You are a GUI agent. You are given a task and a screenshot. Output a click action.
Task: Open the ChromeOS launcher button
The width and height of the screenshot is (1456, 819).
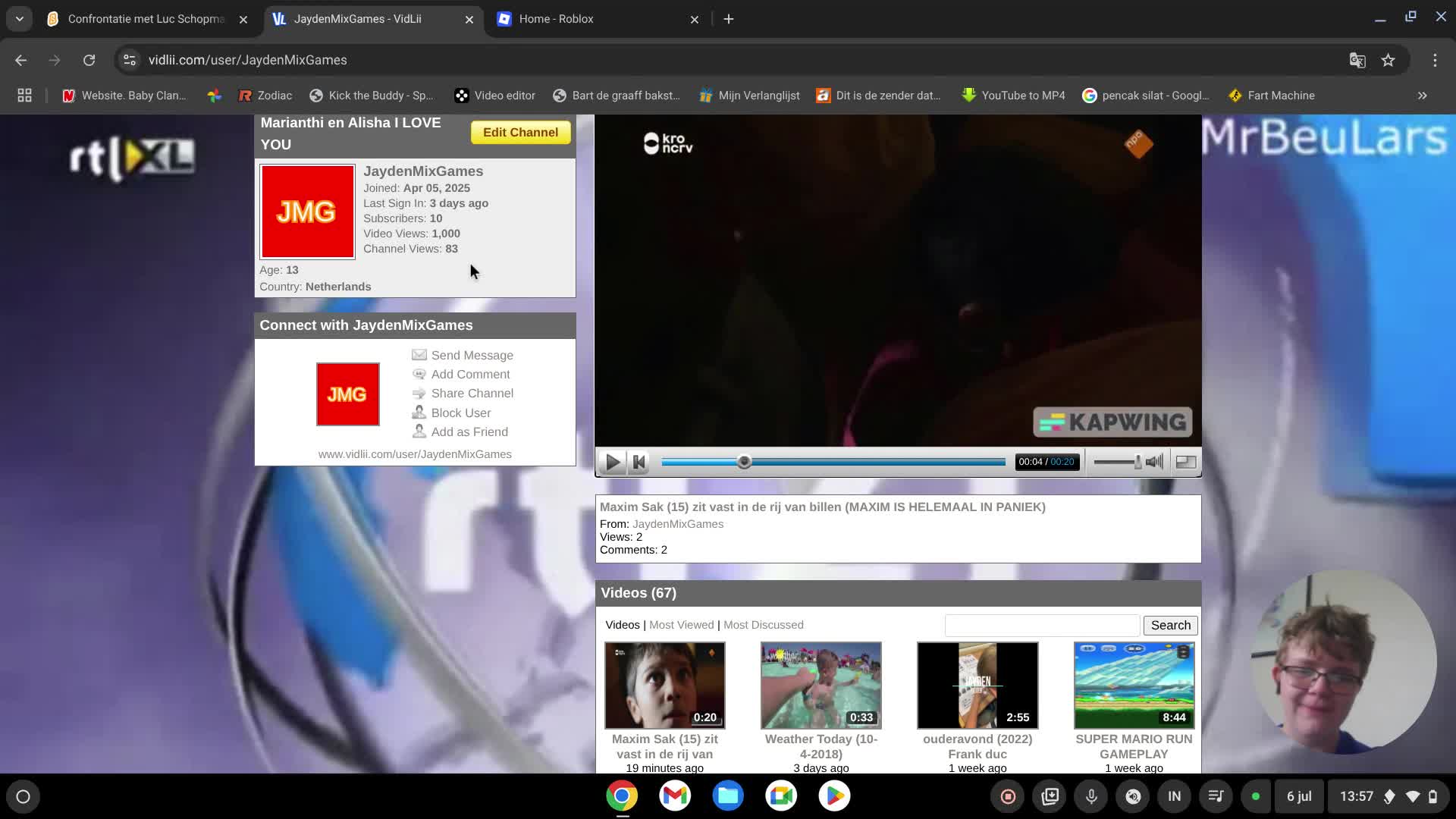tap(23, 796)
